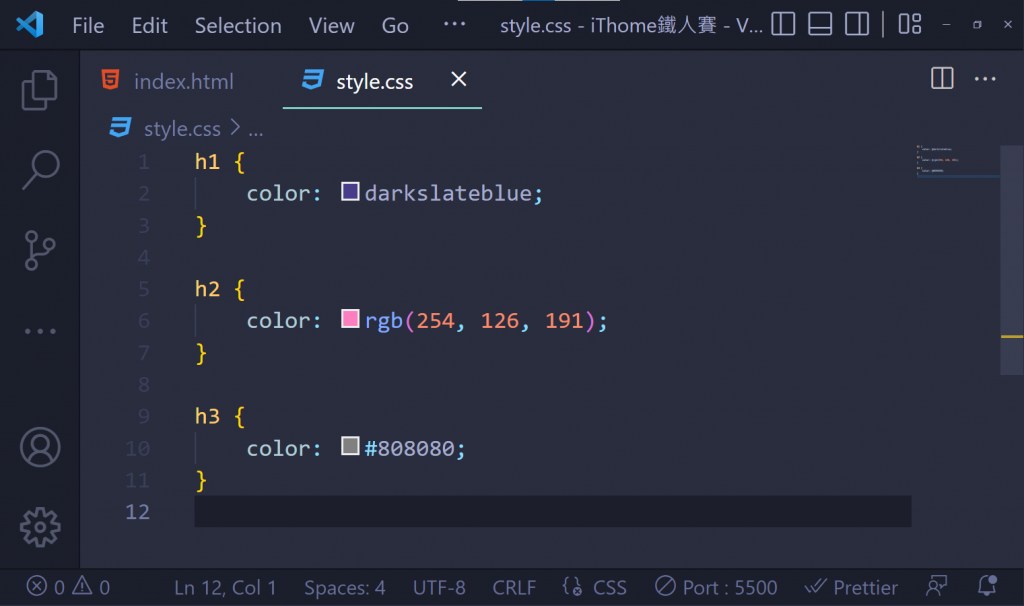This screenshot has width=1024, height=606.
Task: Open the notifications bell in status bar
Action: click(987, 586)
